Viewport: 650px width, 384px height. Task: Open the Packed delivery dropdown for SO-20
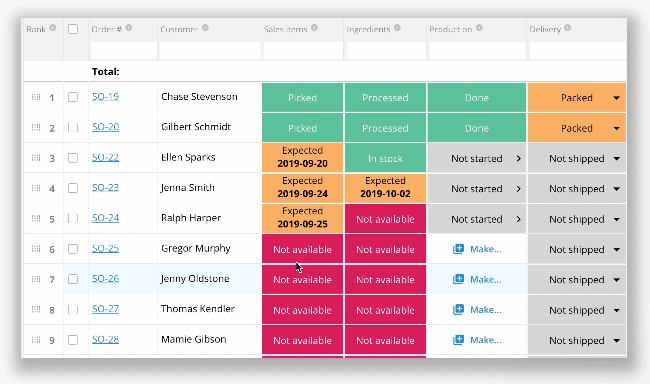tap(616, 128)
